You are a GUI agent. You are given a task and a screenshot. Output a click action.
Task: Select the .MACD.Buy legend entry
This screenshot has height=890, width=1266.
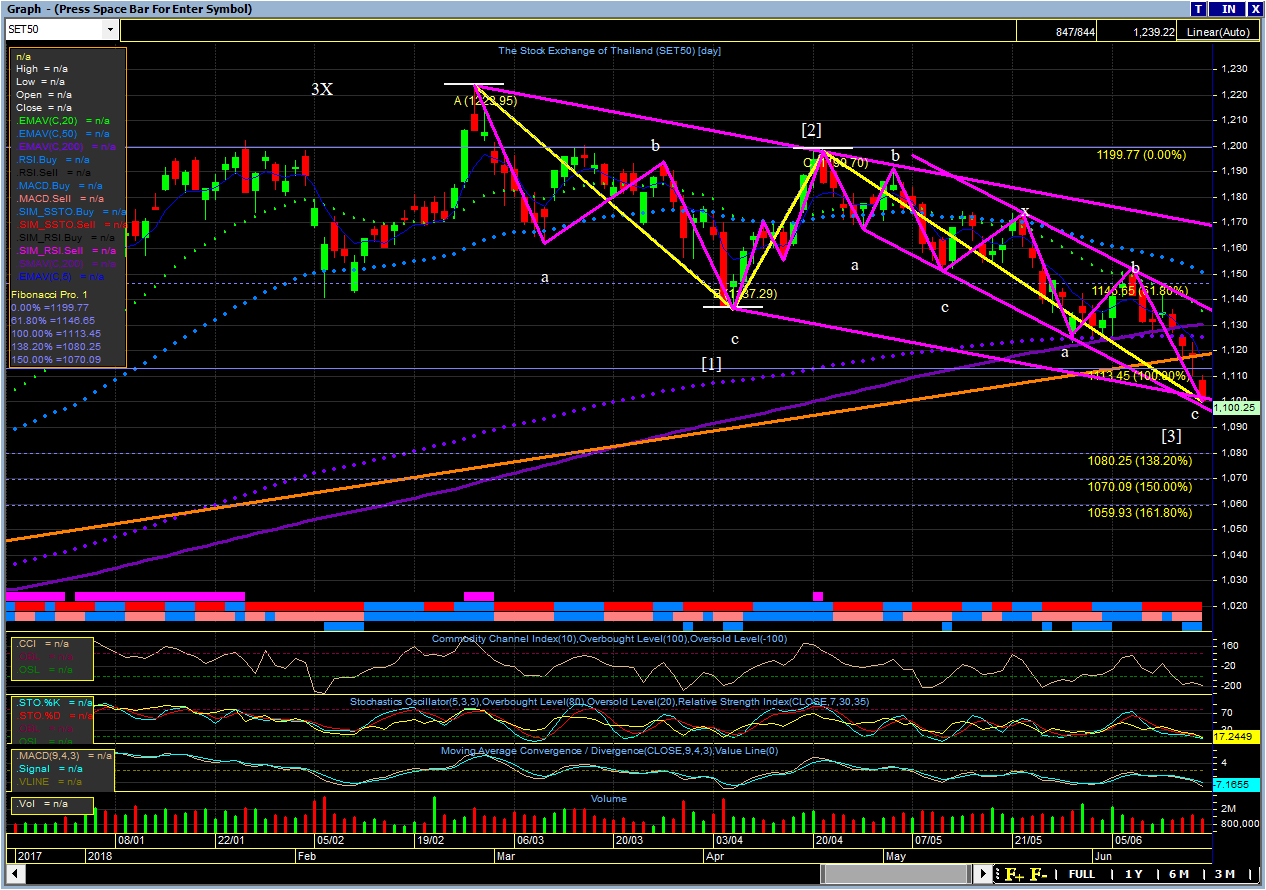[59, 185]
